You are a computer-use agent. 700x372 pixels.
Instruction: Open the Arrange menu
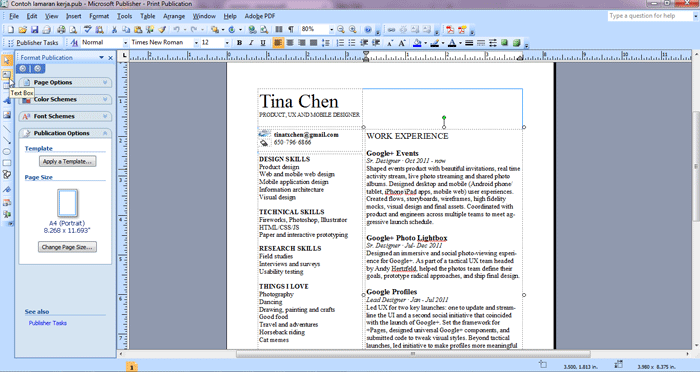pos(174,16)
